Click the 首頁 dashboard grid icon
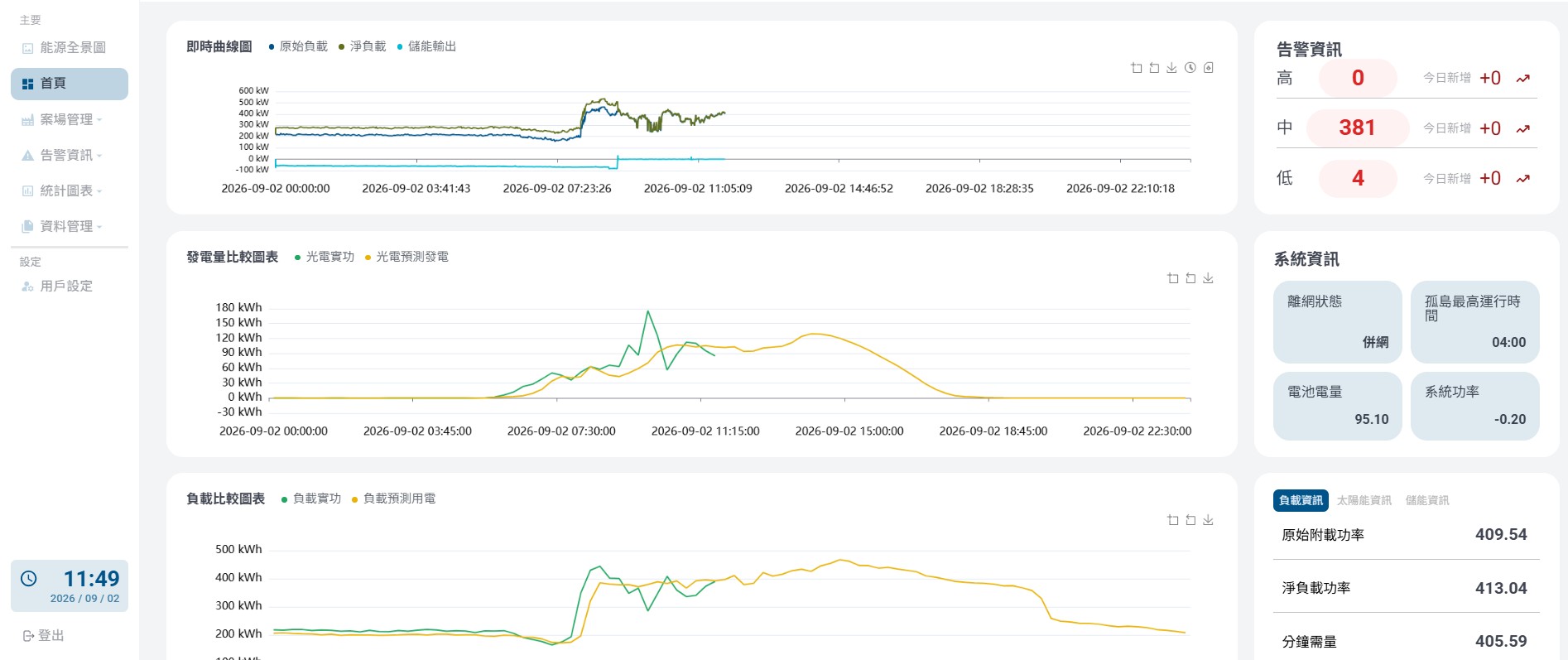Screen dimensions: 1568x660 tap(27, 84)
